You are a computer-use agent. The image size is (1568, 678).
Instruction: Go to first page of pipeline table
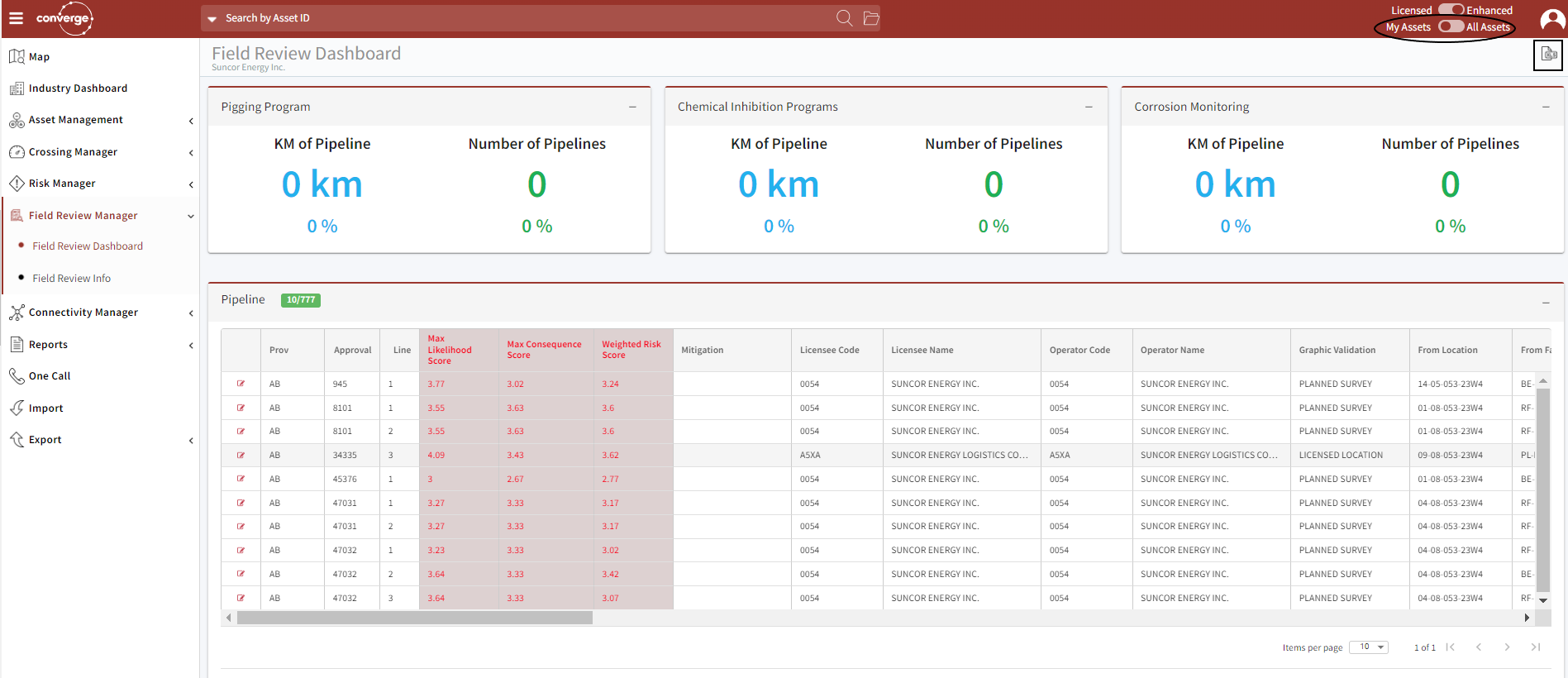point(1451,647)
